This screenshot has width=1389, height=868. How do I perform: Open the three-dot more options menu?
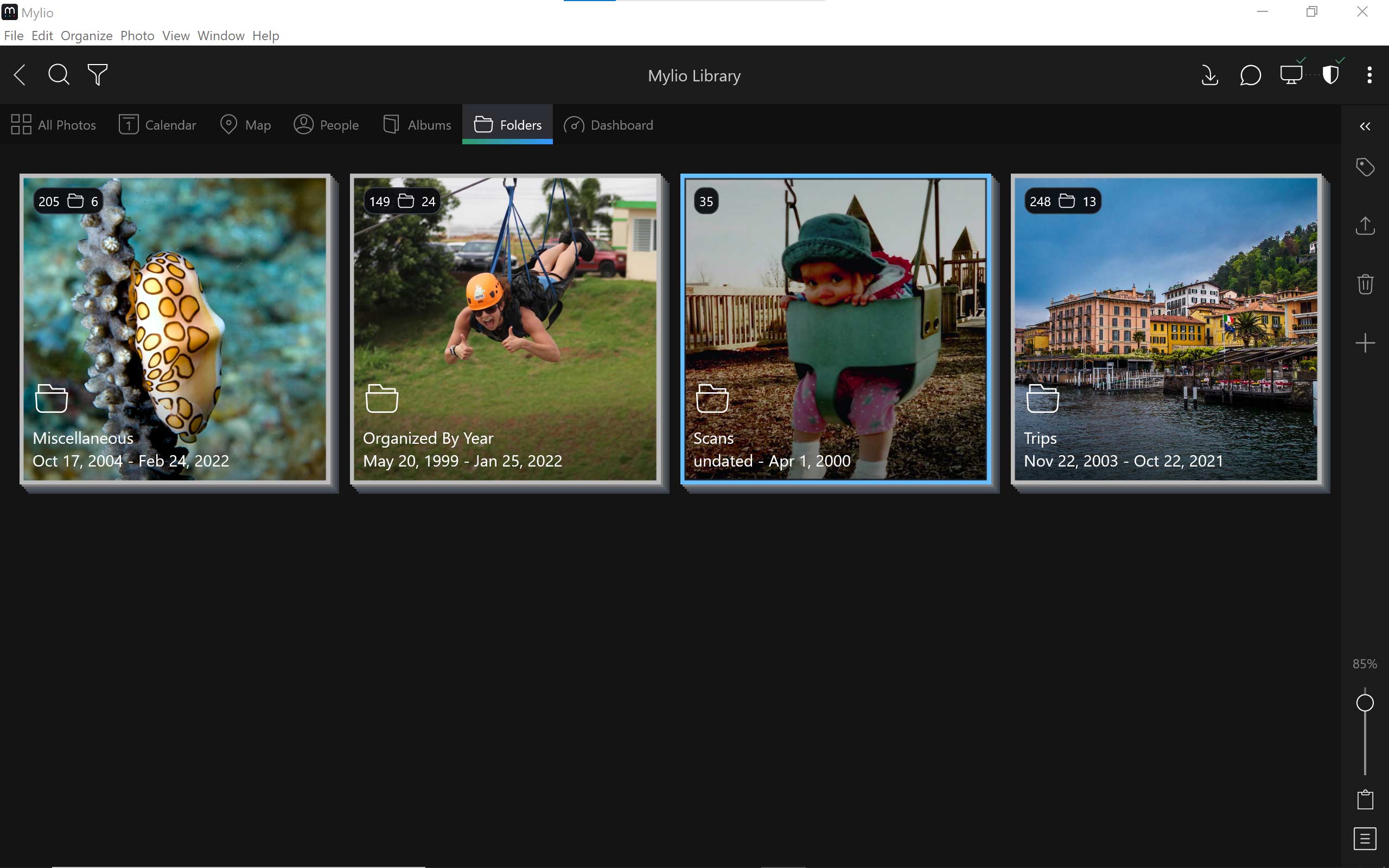(x=1369, y=75)
